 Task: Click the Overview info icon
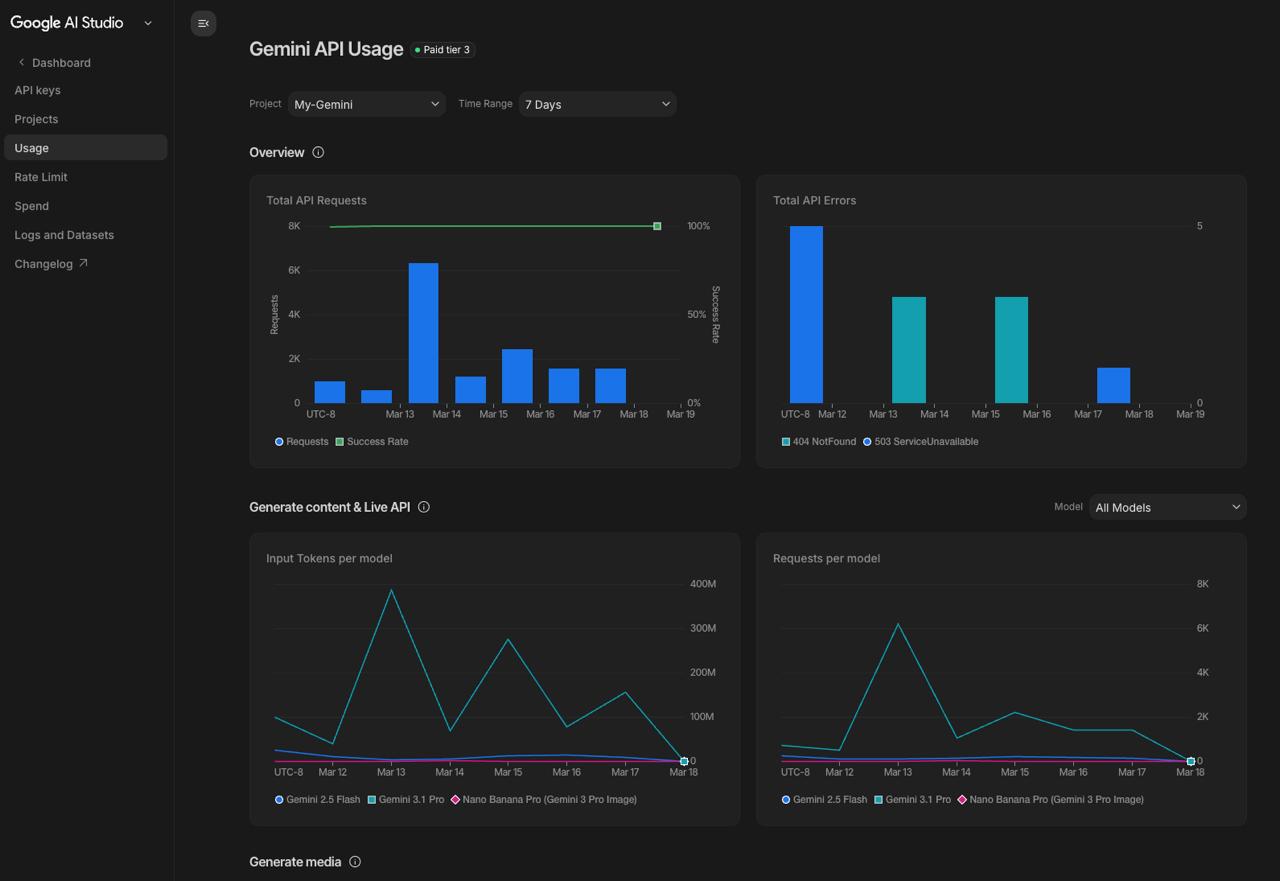pos(318,152)
